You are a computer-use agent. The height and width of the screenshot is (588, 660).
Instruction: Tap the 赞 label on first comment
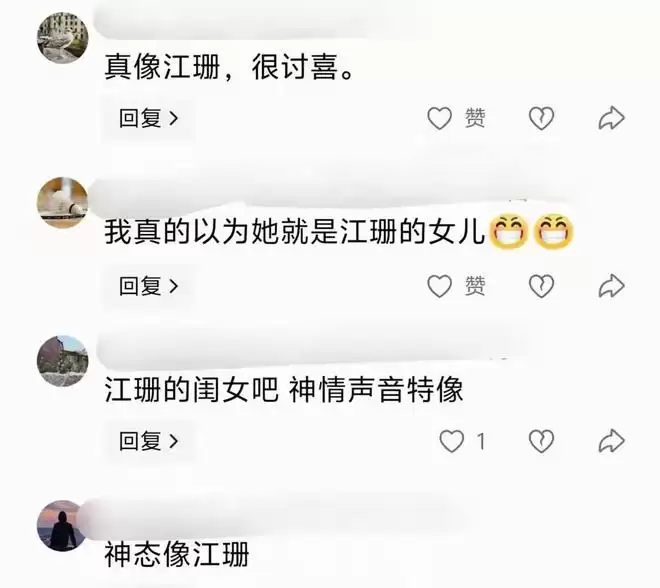point(475,118)
